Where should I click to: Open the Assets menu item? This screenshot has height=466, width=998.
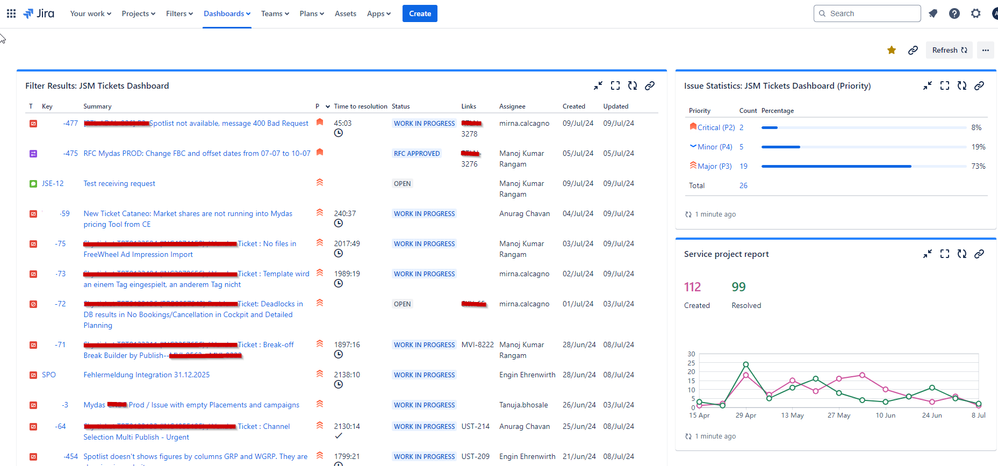346,13
